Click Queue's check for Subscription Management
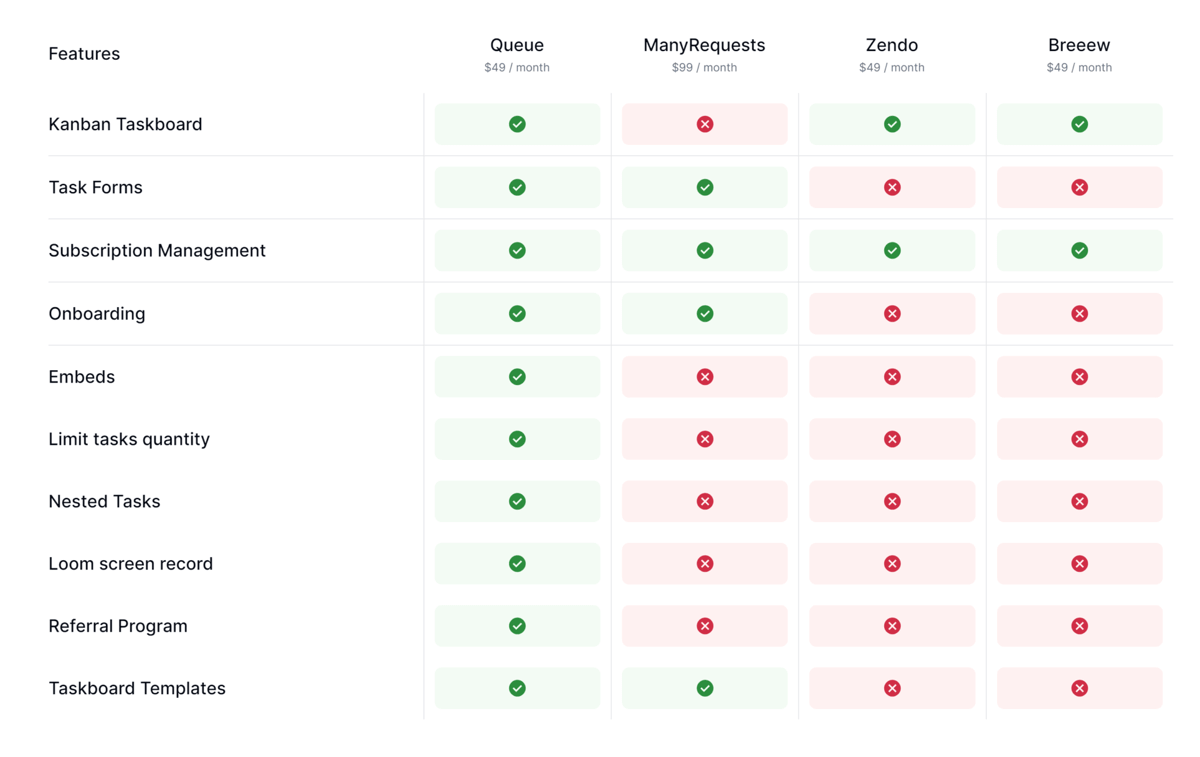Screen dimensions: 1200x757 point(517,250)
